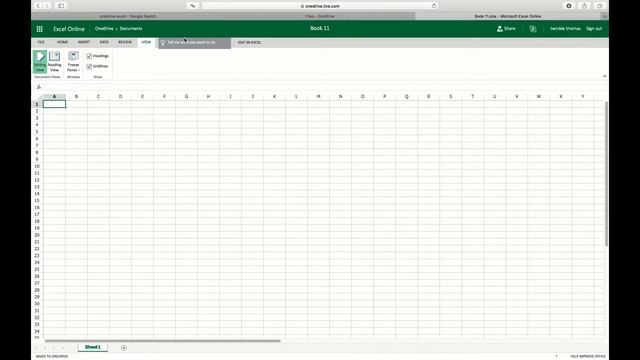This screenshot has width=640, height=360.
Task: Click the extension icon left of address bar
Action: [193, 6]
